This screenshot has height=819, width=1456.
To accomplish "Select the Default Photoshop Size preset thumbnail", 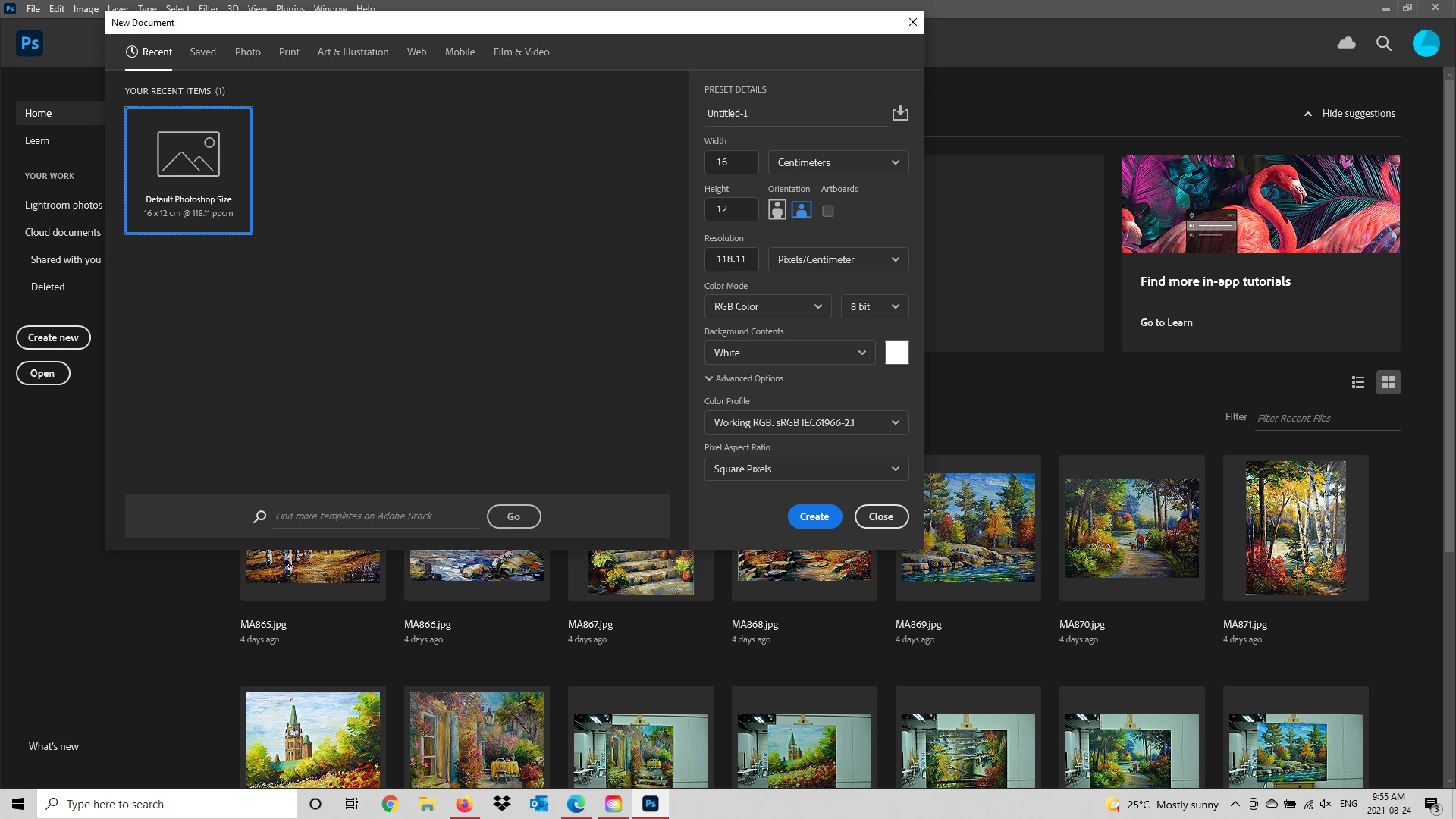I will tap(189, 170).
